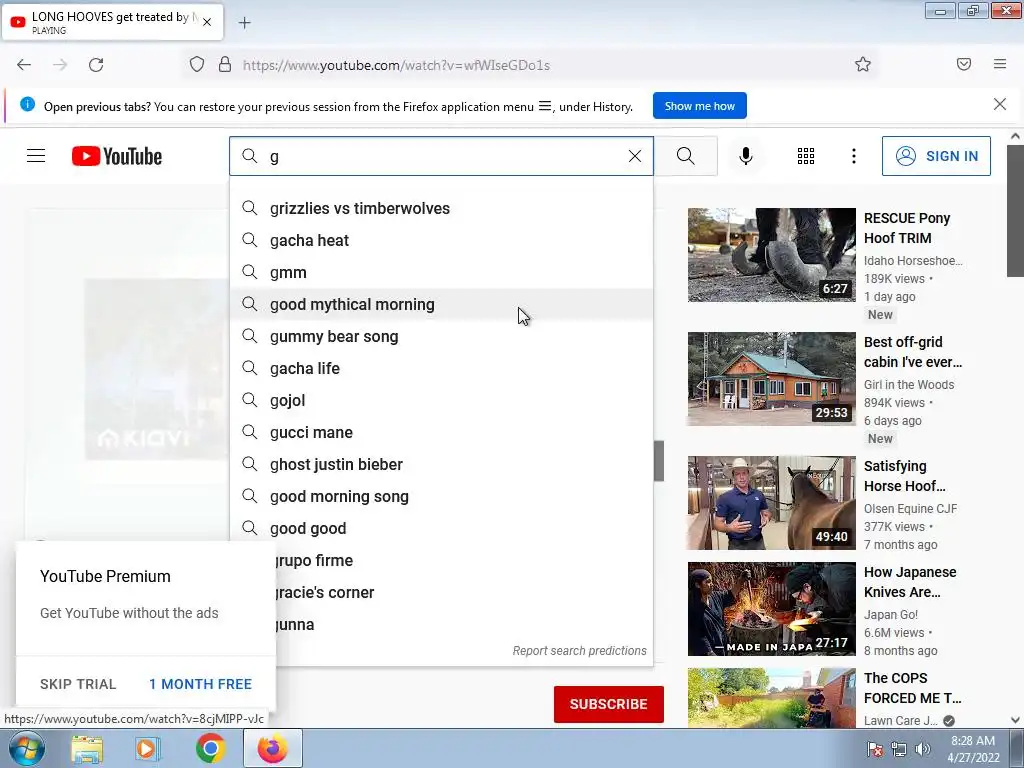Viewport: 1024px width, 768px height.
Task: Open Windows Media Player taskbar icon
Action: click(148, 748)
